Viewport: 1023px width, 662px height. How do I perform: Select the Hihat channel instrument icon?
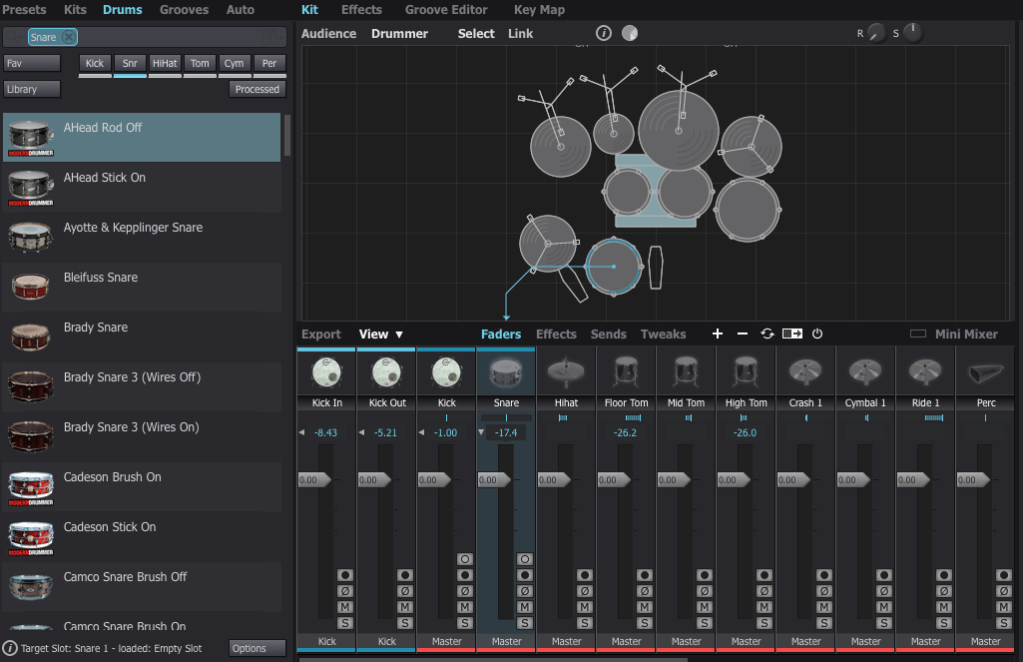566,372
